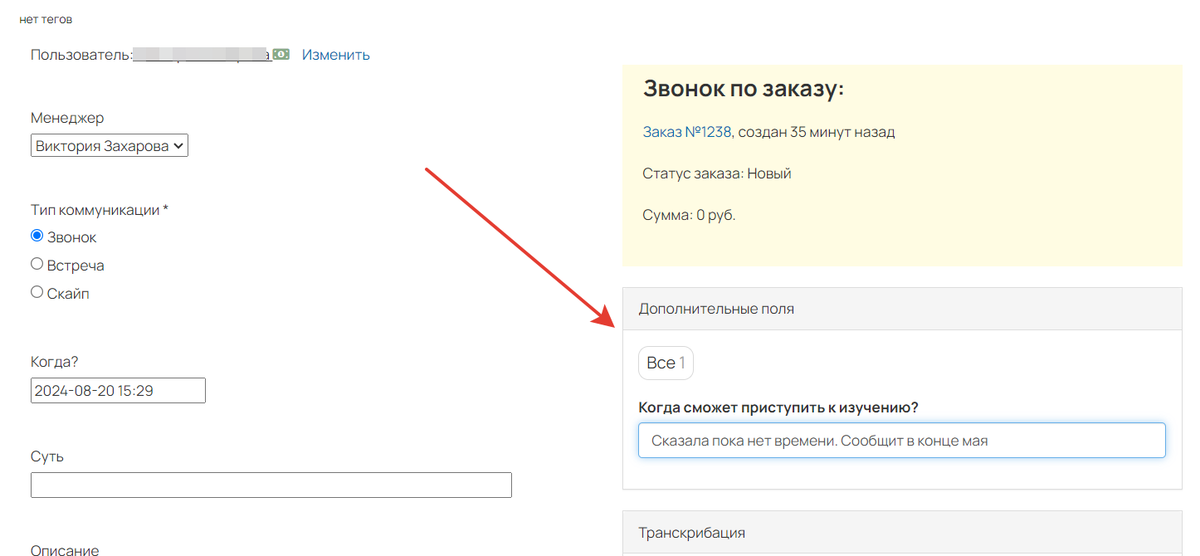The width and height of the screenshot is (1200, 556).
Task: Click the Трanскрибация panel header
Action: coord(902,533)
